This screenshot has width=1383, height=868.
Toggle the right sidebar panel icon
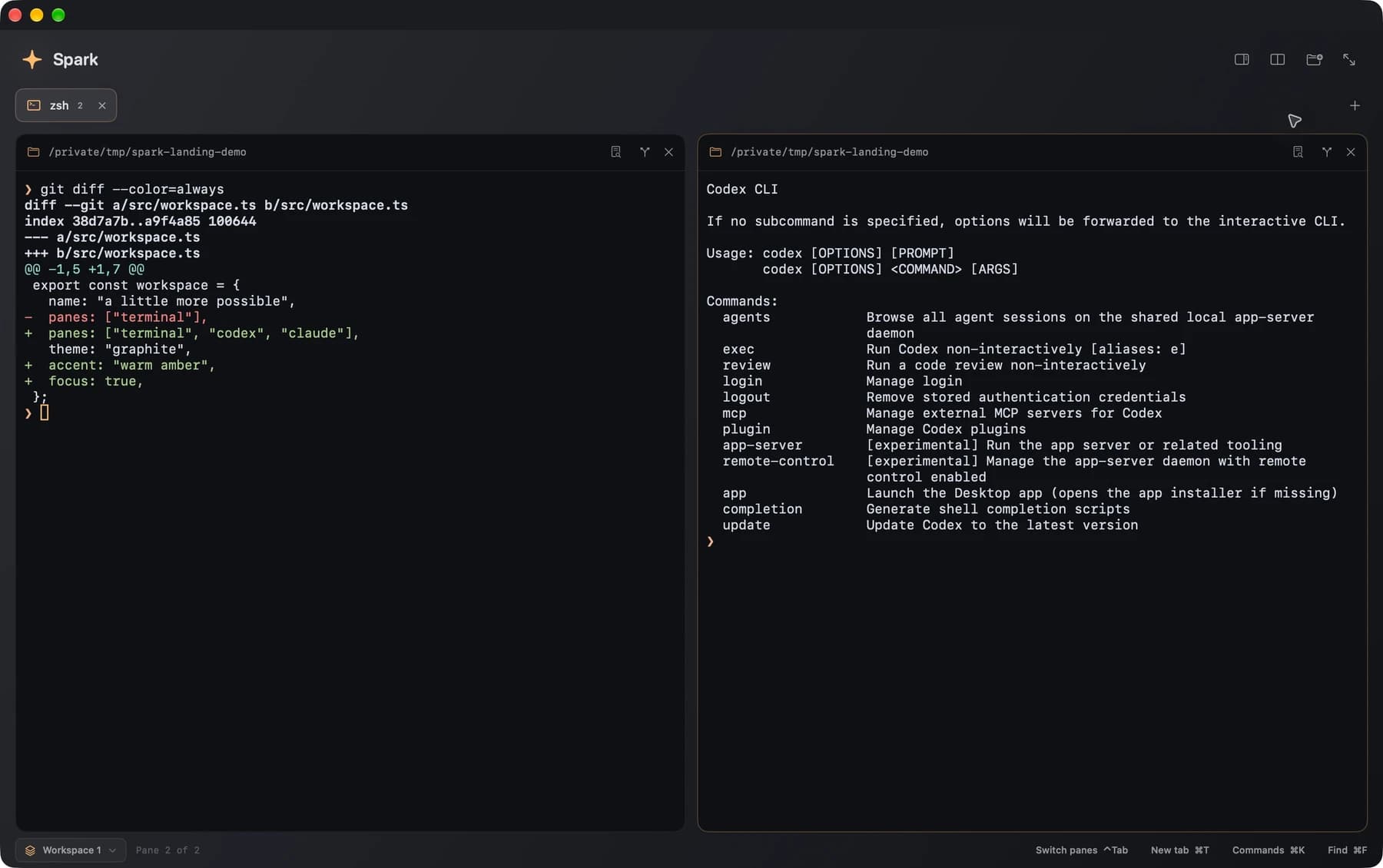[1242, 59]
